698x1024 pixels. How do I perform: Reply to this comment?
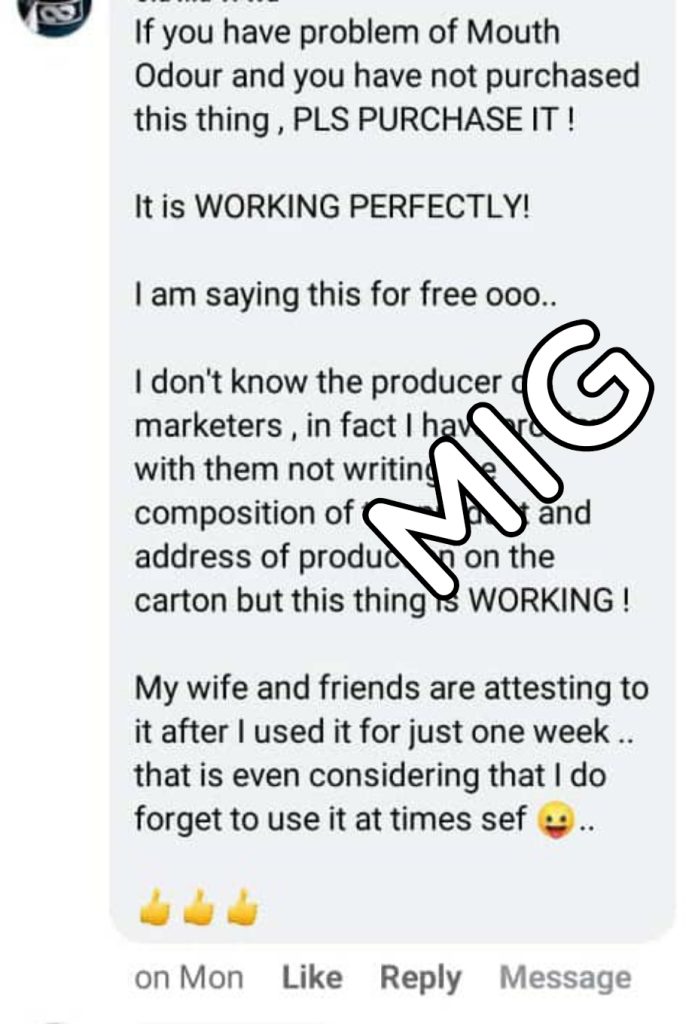click(420, 977)
